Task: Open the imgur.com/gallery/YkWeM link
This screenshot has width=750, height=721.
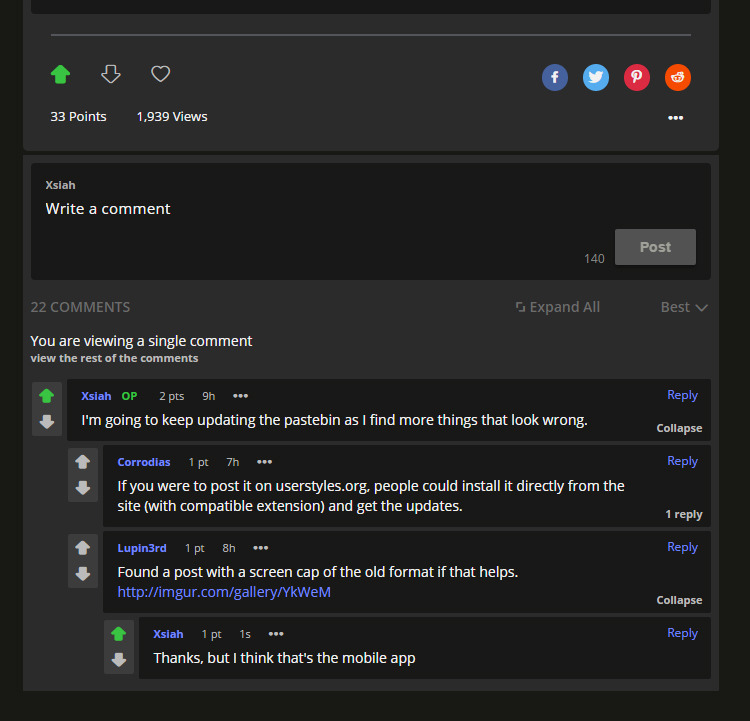Action: [x=224, y=592]
